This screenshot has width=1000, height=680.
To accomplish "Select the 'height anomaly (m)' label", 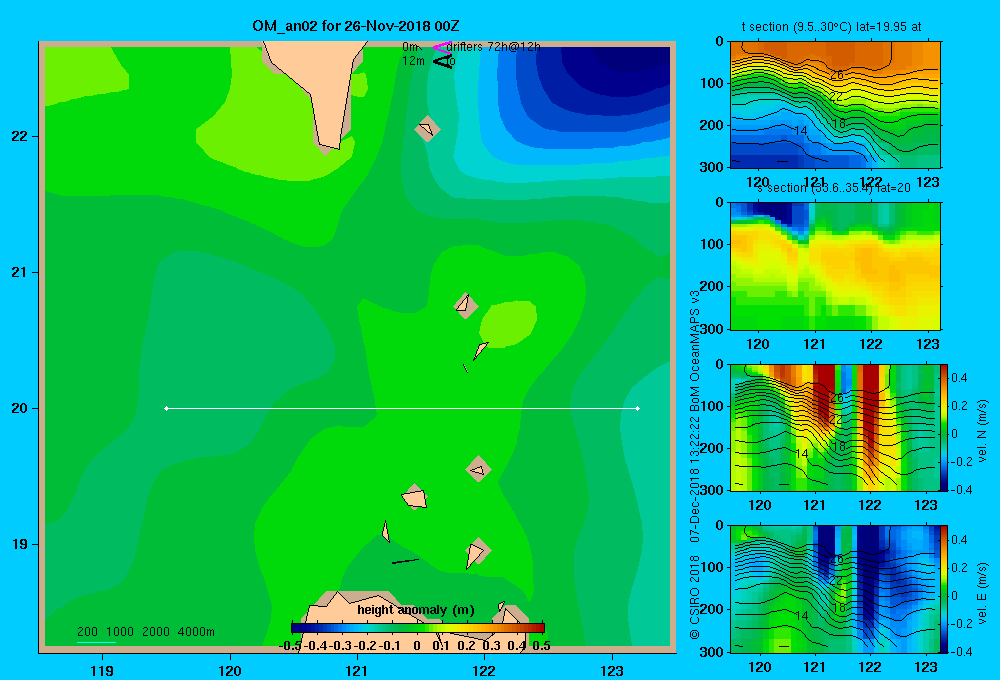I will [415, 610].
